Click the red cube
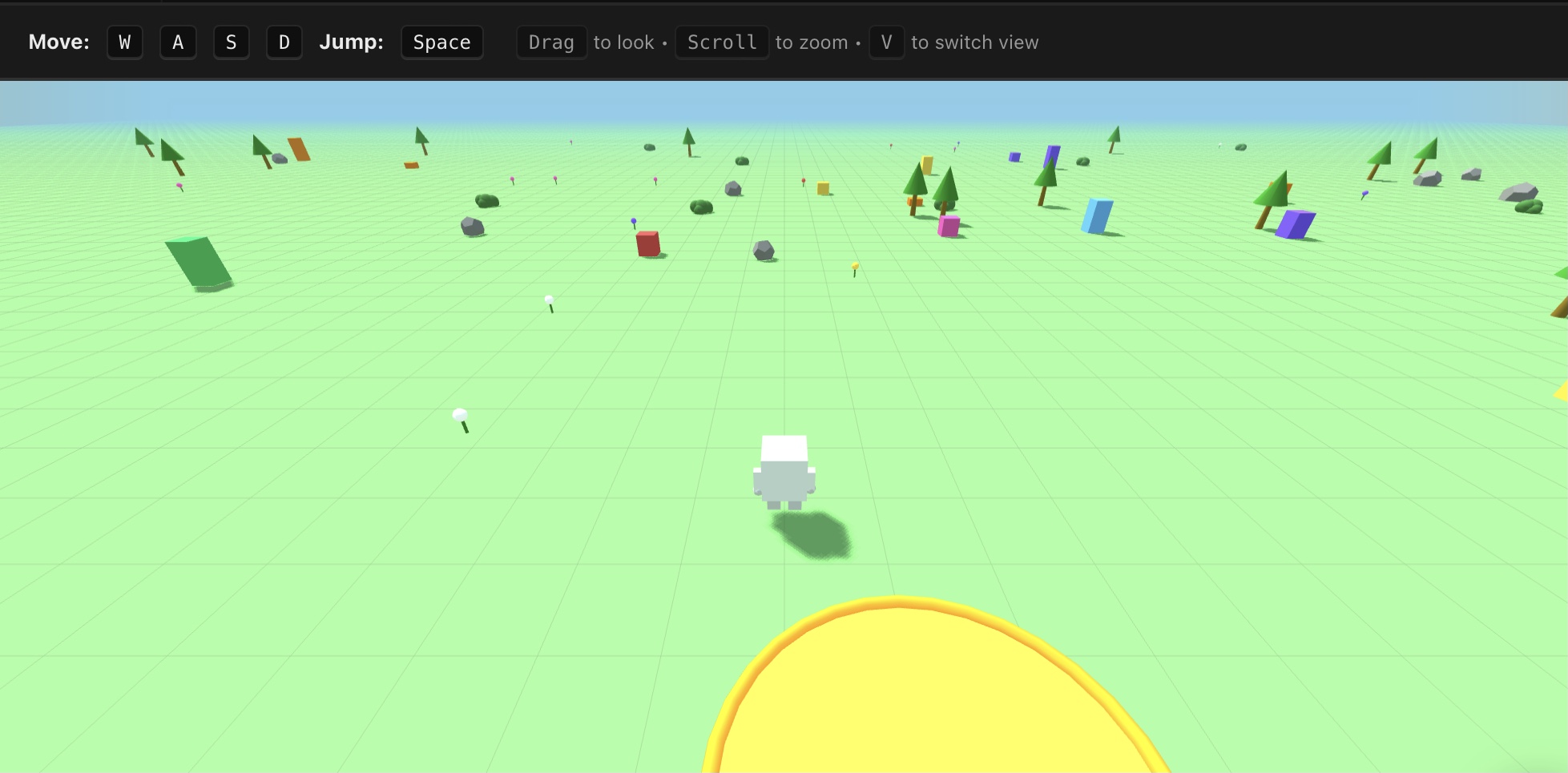Screen dimensions: 1568x773 click(x=647, y=244)
